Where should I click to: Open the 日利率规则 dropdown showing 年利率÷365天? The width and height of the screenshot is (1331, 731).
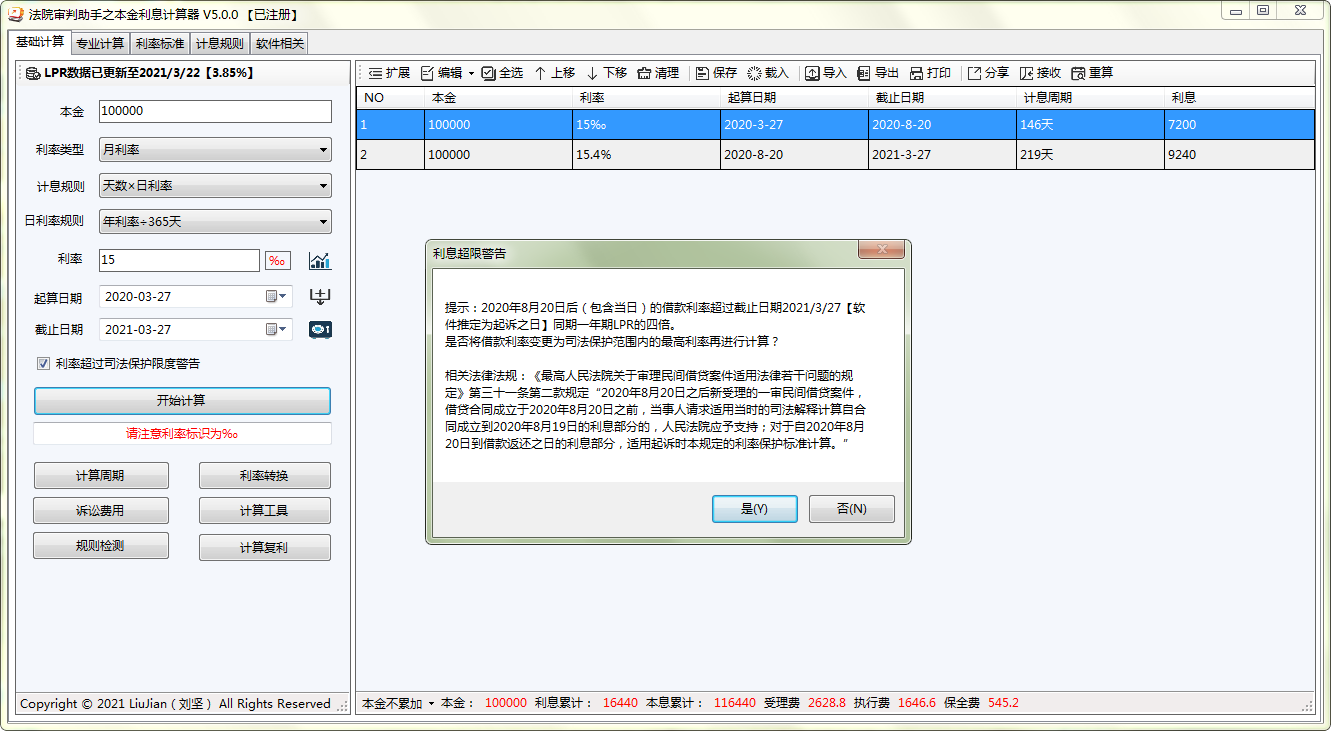point(215,222)
